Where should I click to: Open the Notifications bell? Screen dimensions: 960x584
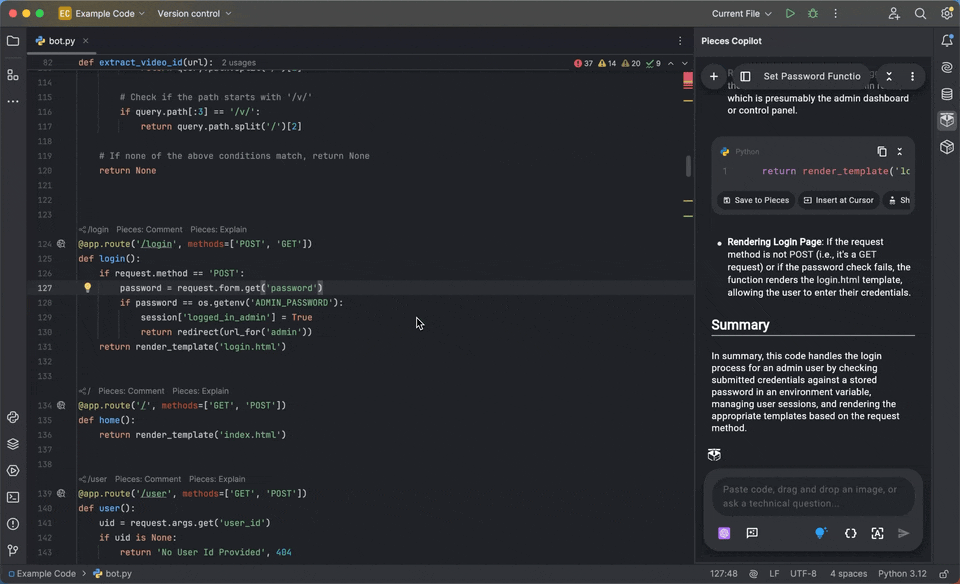(947, 41)
